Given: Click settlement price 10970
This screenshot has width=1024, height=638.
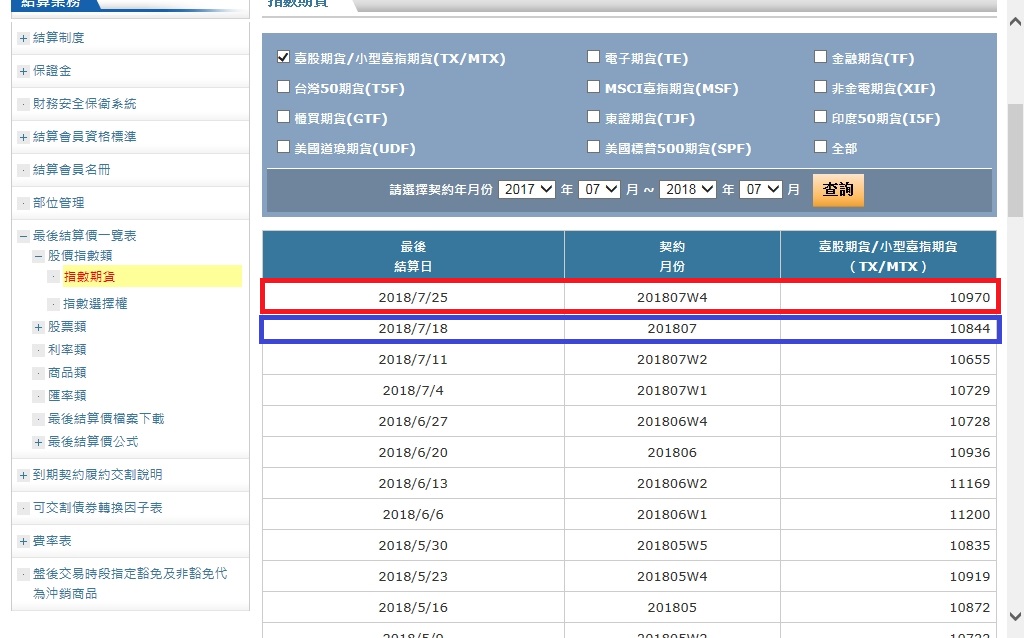Looking at the screenshot, I should coord(970,298).
